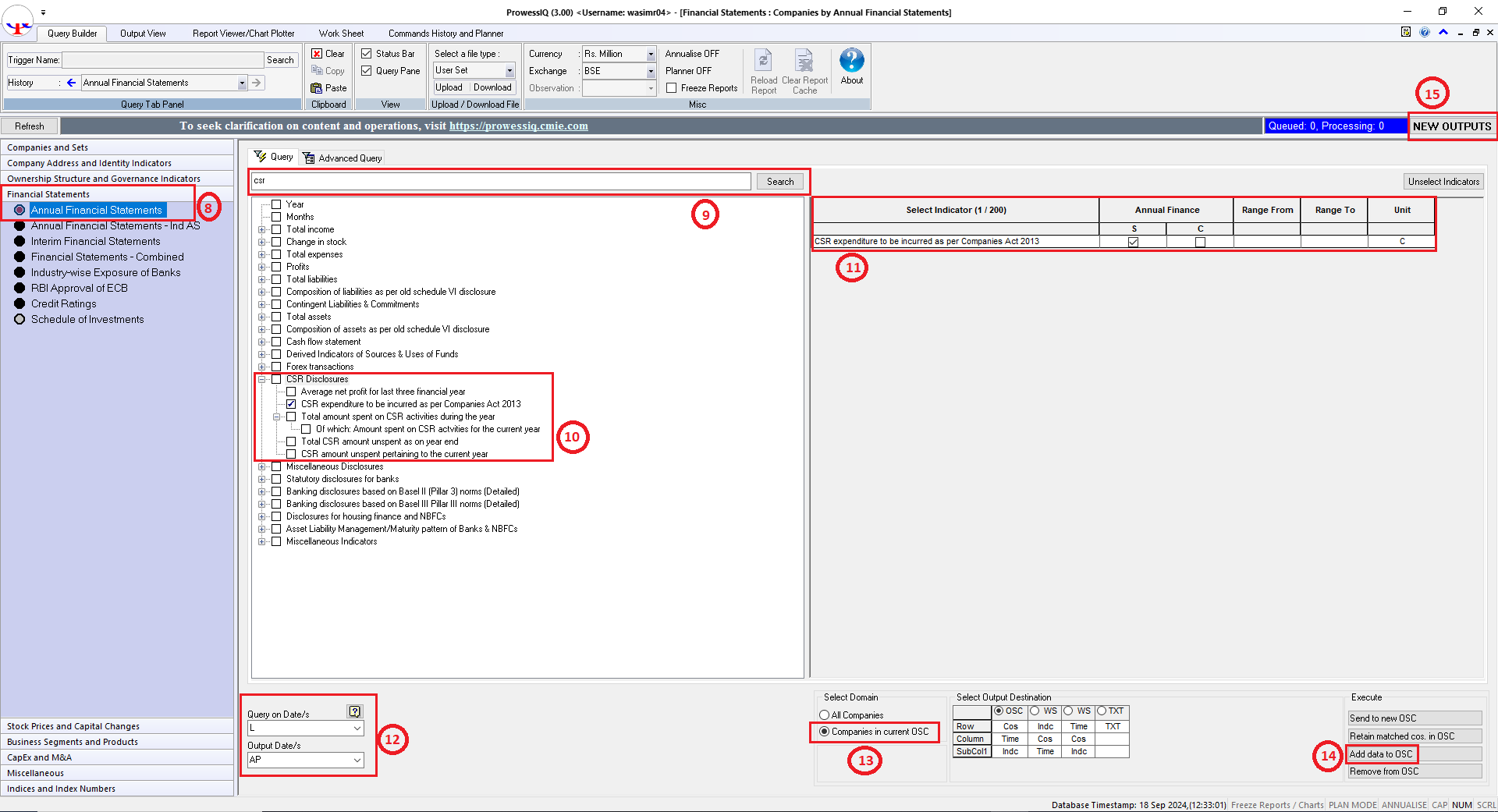Click the Advanced Query tab icon
Viewport: 1498px width, 812px height.
click(x=309, y=158)
